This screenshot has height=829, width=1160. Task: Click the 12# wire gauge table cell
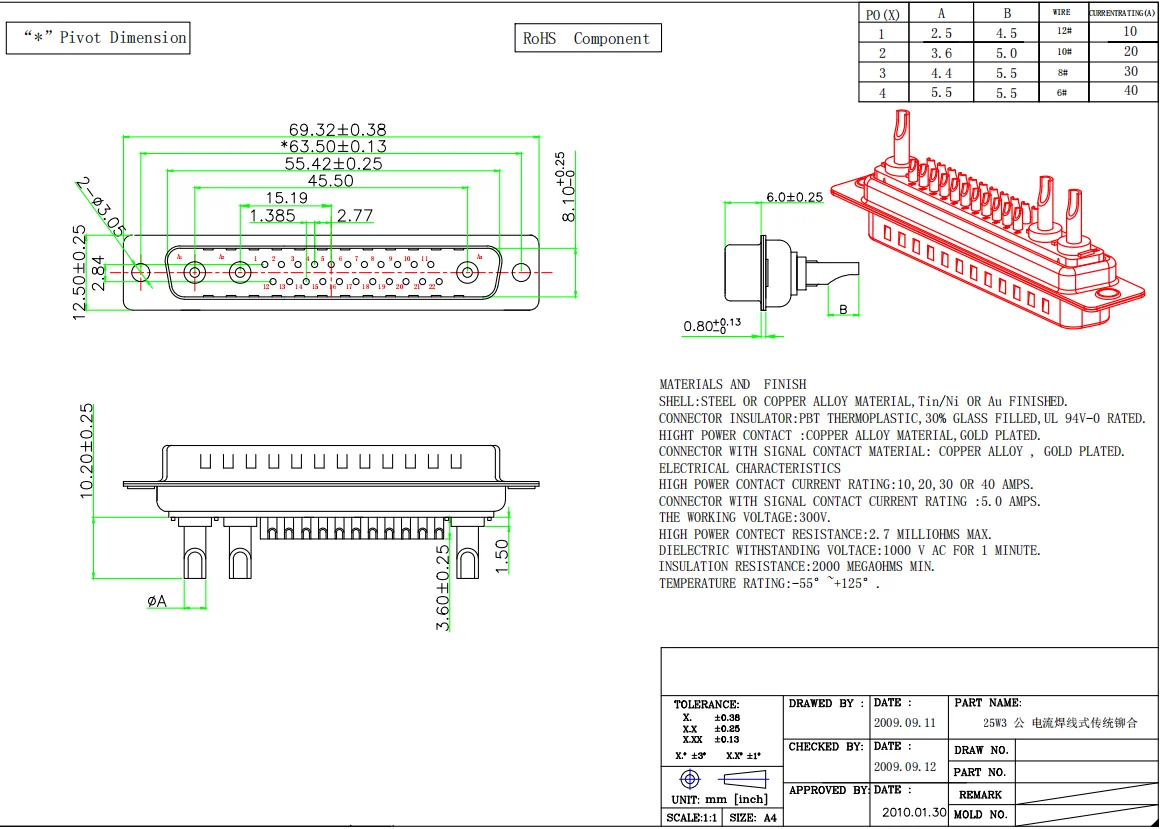[1062, 32]
